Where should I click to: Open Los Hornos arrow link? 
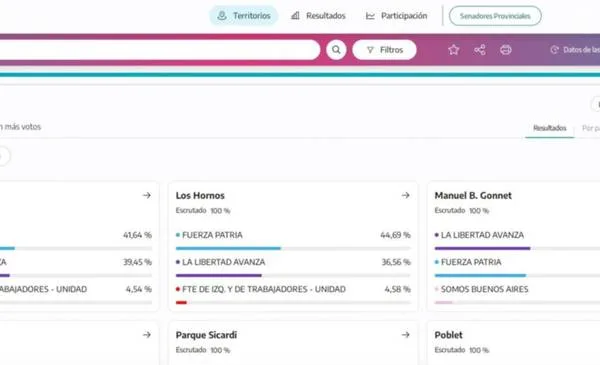[x=406, y=196]
